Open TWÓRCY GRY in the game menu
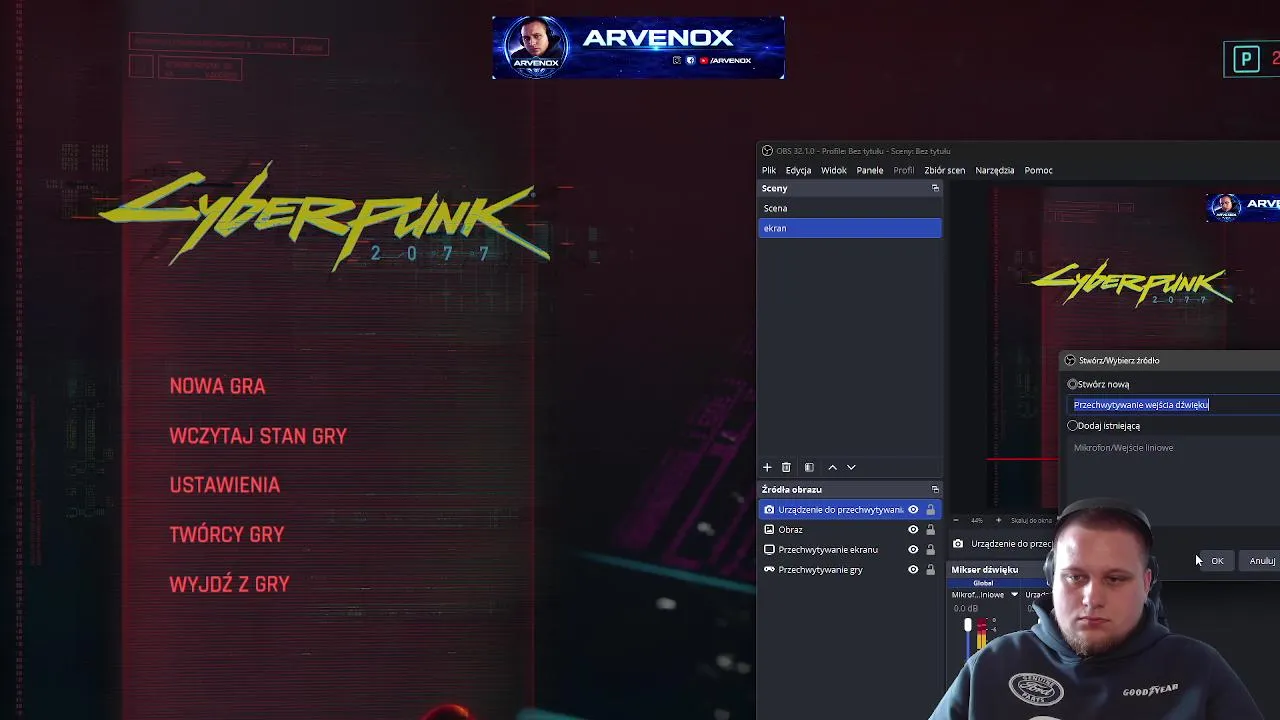Image resolution: width=1280 pixels, height=720 pixels. [227, 534]
